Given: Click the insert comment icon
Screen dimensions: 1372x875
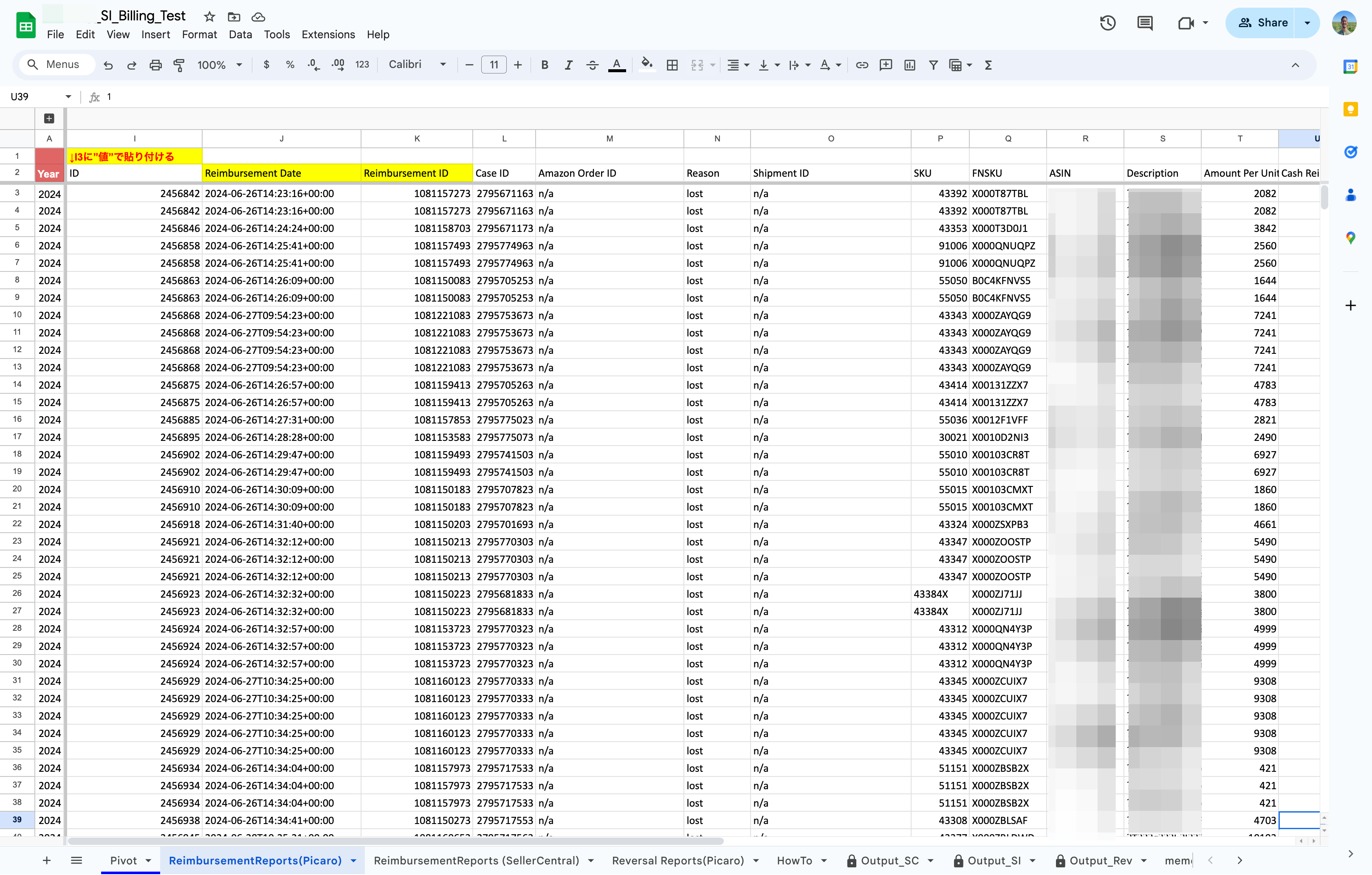Looking at the screenshot, I should point(886,65).
